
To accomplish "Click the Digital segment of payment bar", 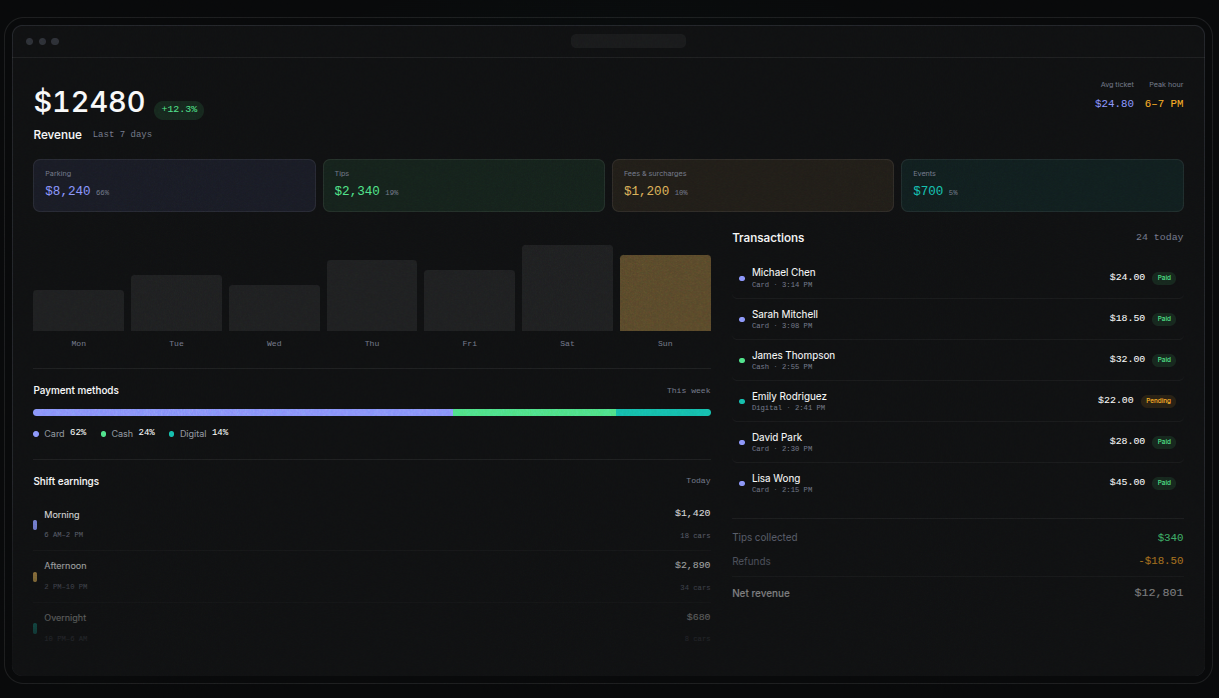I will pos(663,412).
